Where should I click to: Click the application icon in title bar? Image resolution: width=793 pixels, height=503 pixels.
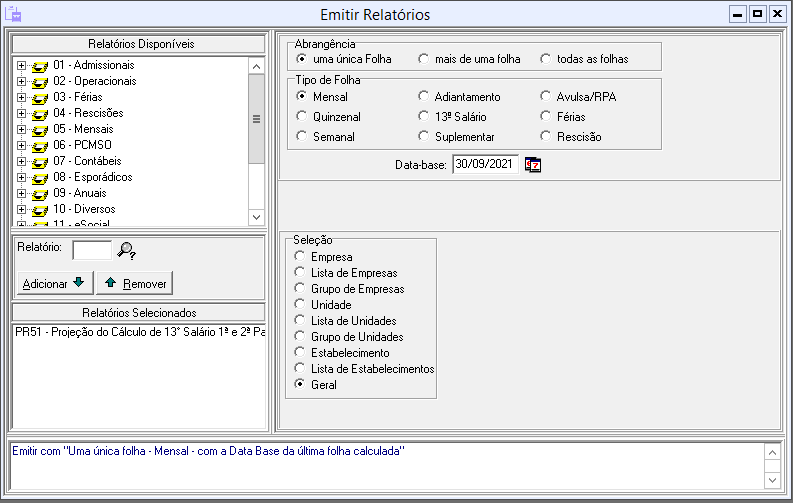(13, 14)
